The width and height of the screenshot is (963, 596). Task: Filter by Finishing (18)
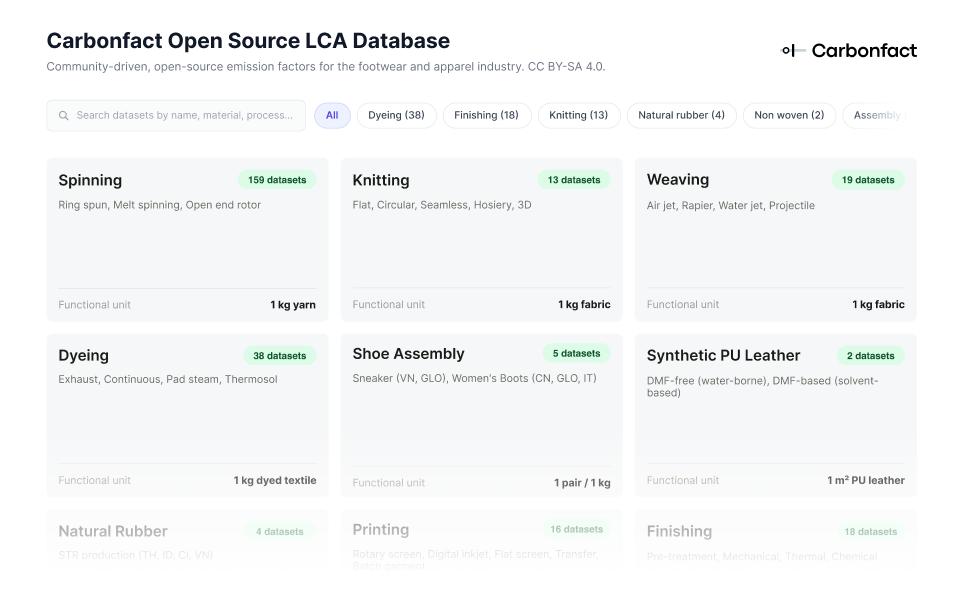point(486,116)
